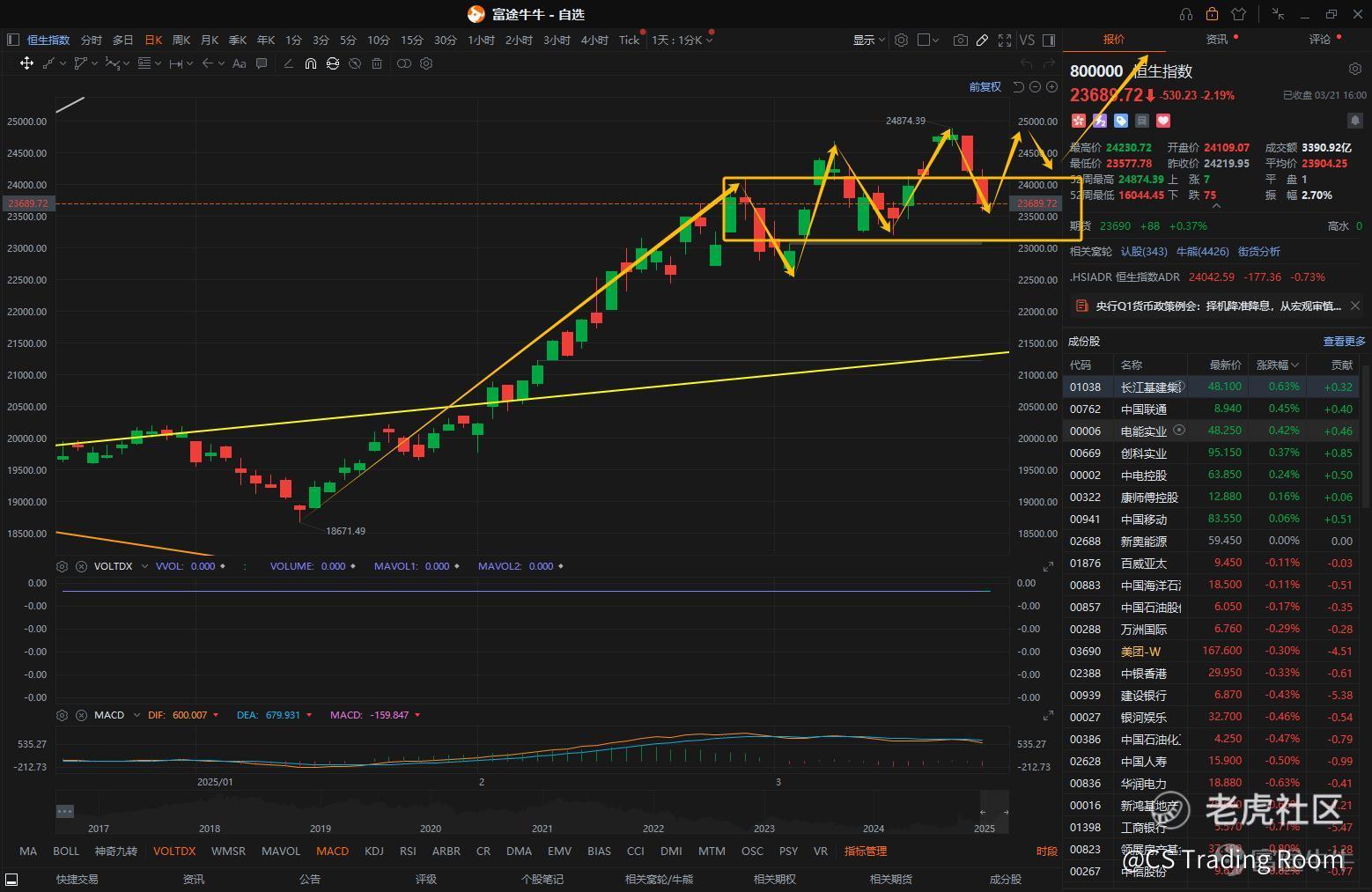Screen dimensions: 1372x892
Task: Open the 资讯 news tab
Action: coord(1217,39)
